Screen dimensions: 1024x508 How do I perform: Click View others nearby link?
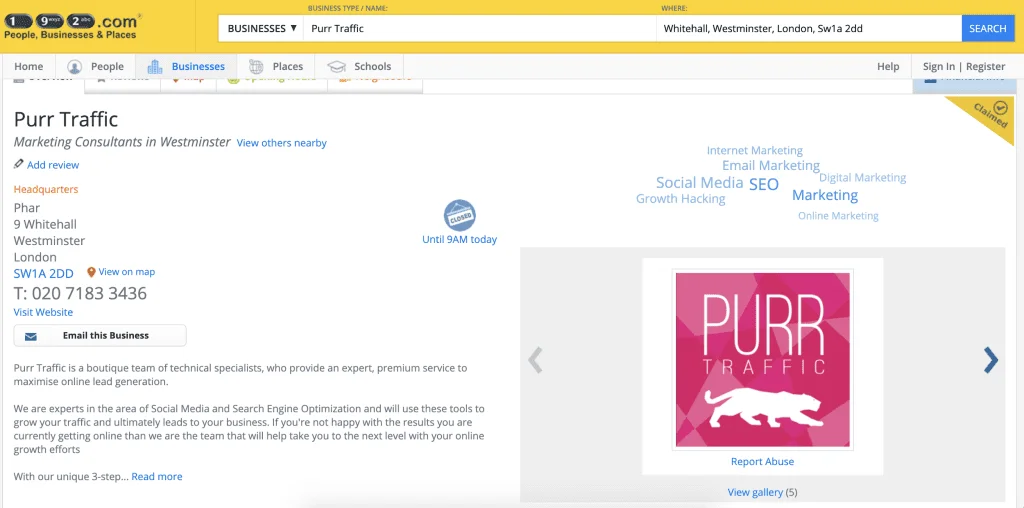tap(281, 142)
